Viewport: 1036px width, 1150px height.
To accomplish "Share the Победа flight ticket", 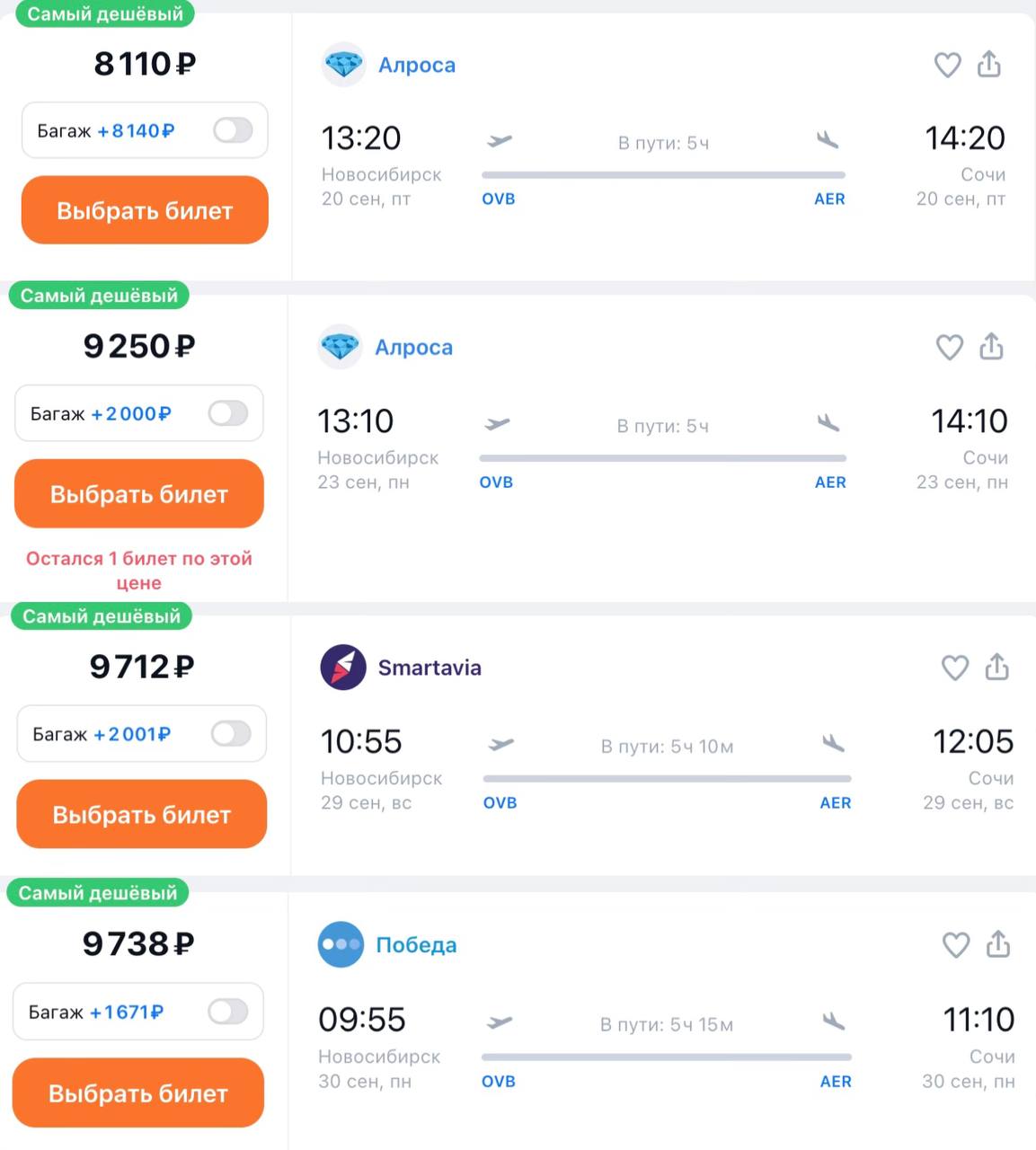I will coord(997,943).
